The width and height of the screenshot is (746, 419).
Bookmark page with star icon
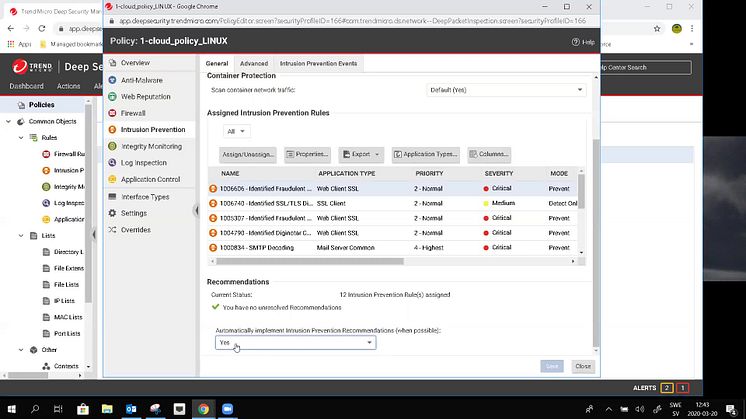tap(657, 29)
